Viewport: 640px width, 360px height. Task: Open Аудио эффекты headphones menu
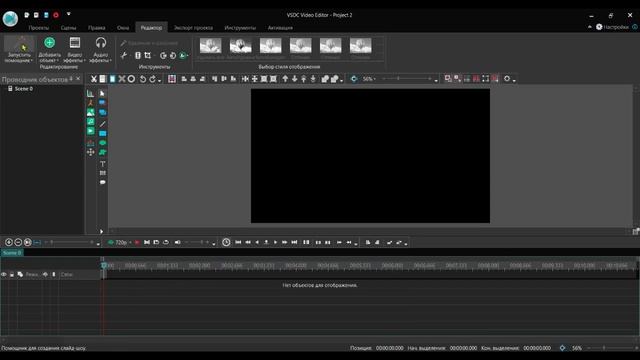pyautogui.click(x=100, y=49)
